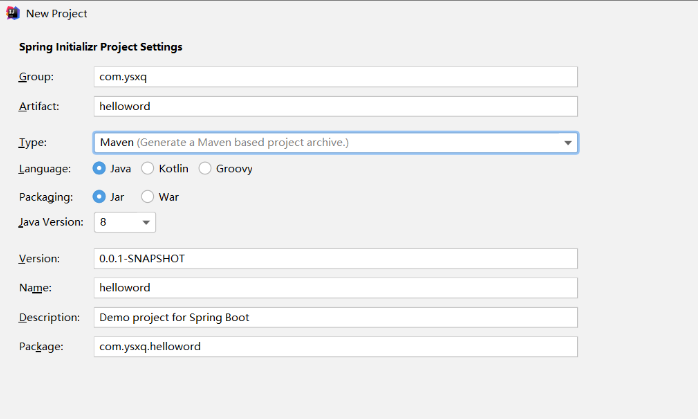Click into the Name input field

335,288
